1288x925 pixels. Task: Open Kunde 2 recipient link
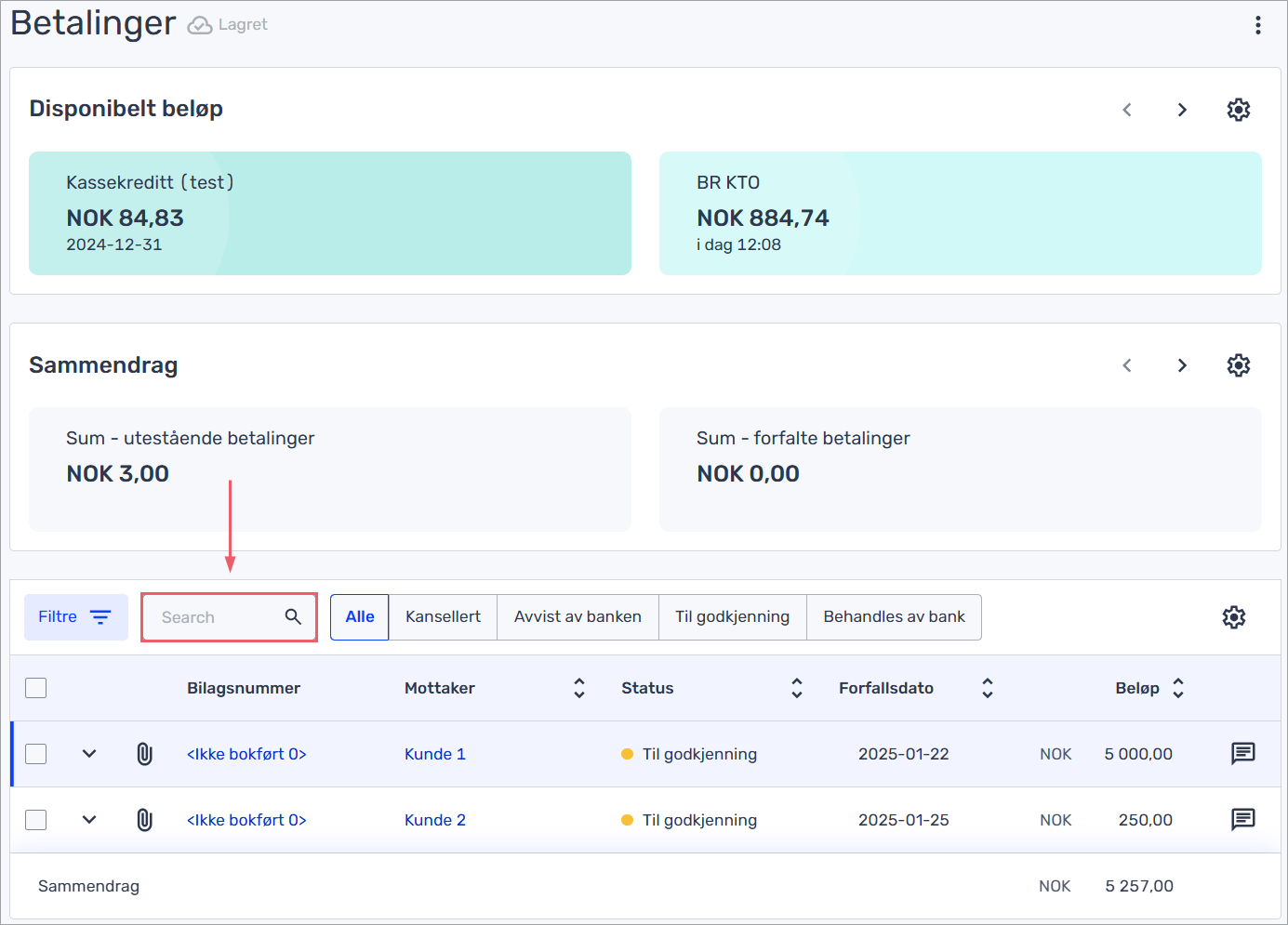(x=435, y=820)
